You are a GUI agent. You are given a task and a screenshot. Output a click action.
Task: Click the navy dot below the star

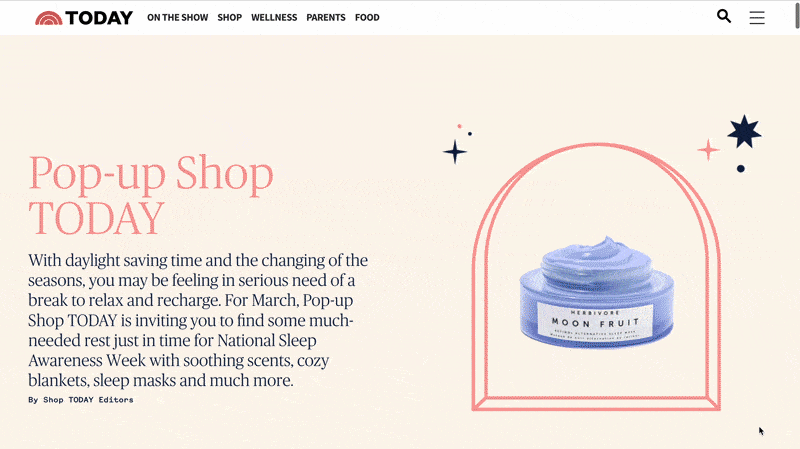(740, 169)
